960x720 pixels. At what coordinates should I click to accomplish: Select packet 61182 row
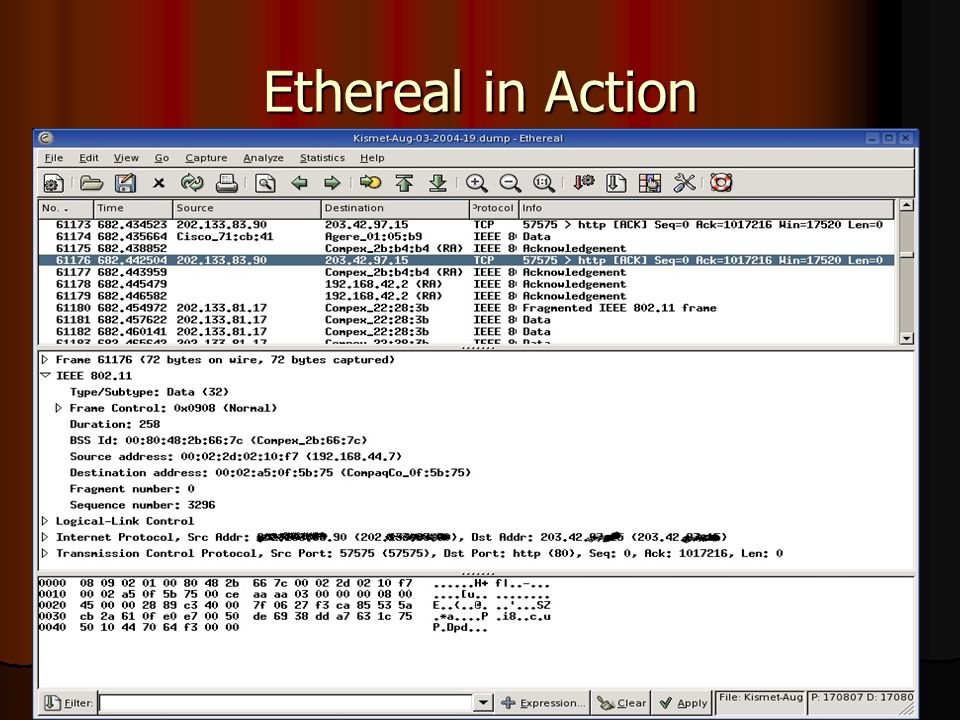(x=466, y=332)
